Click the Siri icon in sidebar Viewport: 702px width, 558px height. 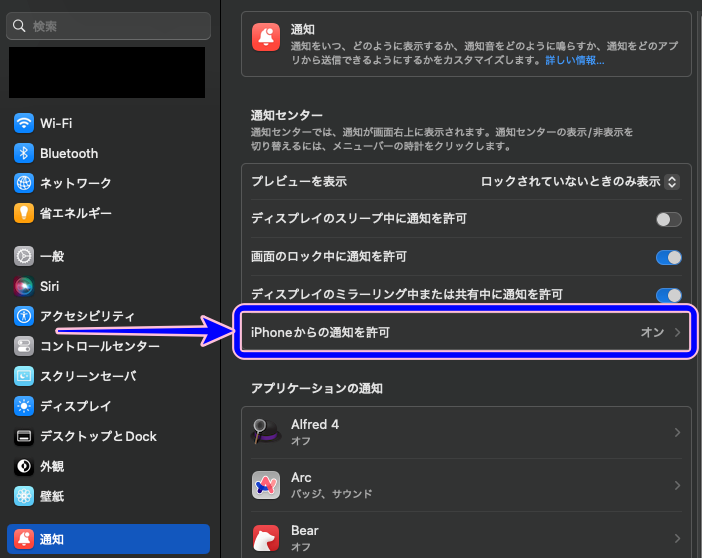[24, 286]
